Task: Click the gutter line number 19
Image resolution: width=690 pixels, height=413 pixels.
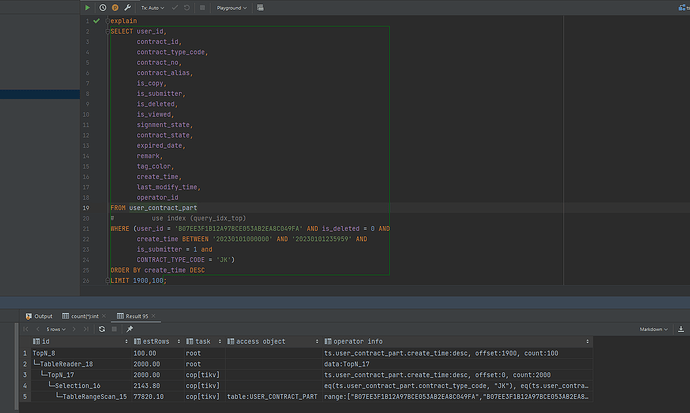Action: [86, 208]
